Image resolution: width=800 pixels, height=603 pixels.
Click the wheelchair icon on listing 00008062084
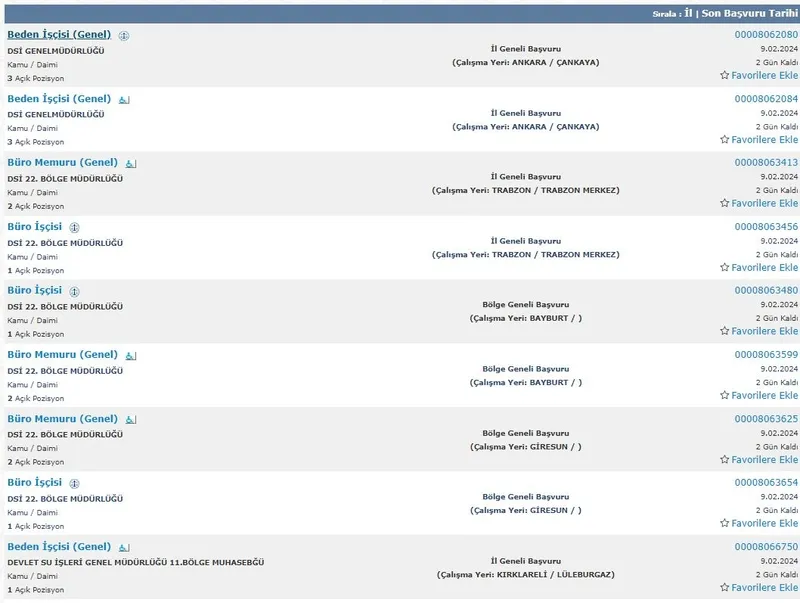pyautogui.click(x=124, y=99)
